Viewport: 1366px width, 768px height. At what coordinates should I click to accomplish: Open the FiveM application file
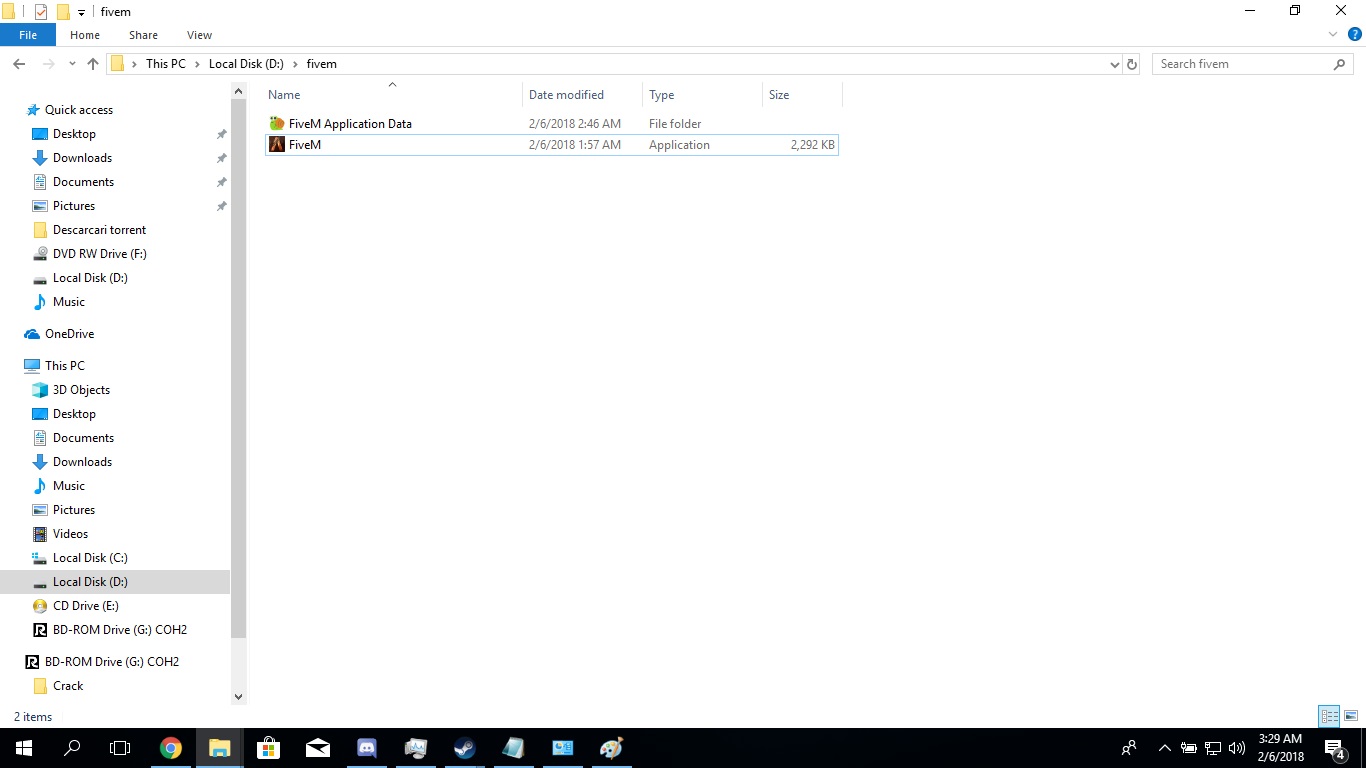click(x=551, y=145)
